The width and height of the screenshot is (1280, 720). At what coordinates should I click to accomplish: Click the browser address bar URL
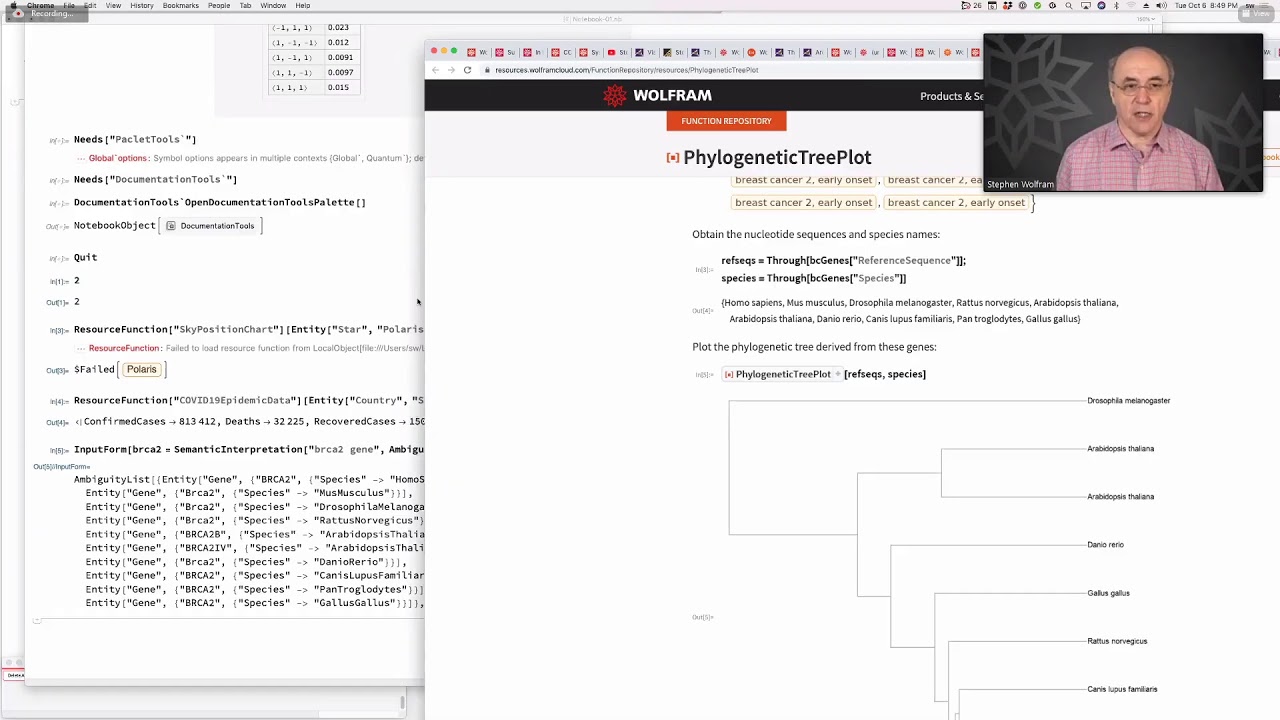pos(626,70)
